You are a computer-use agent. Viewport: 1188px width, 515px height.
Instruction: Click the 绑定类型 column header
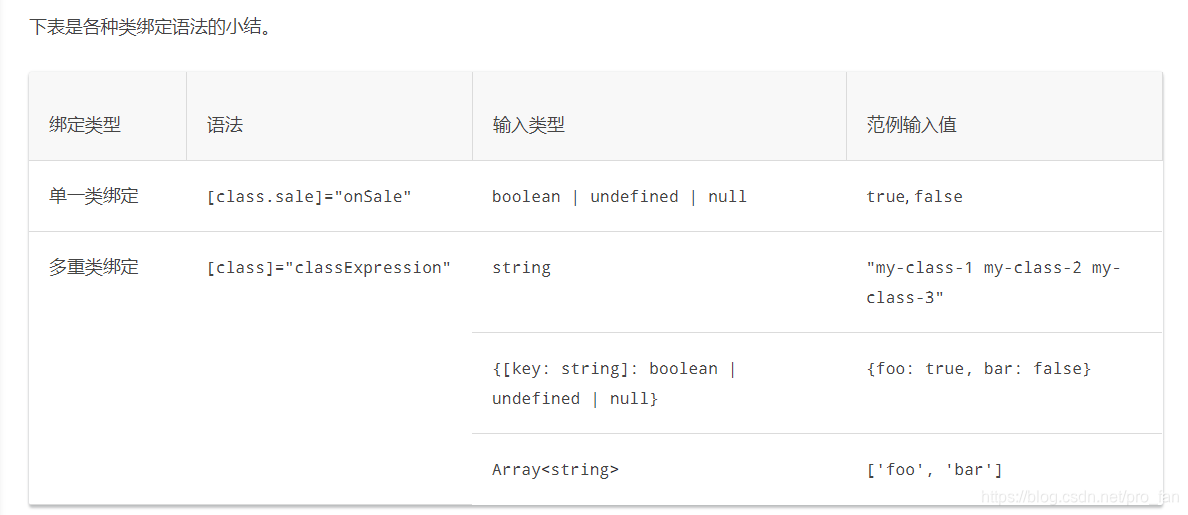[x=85, y=125]
